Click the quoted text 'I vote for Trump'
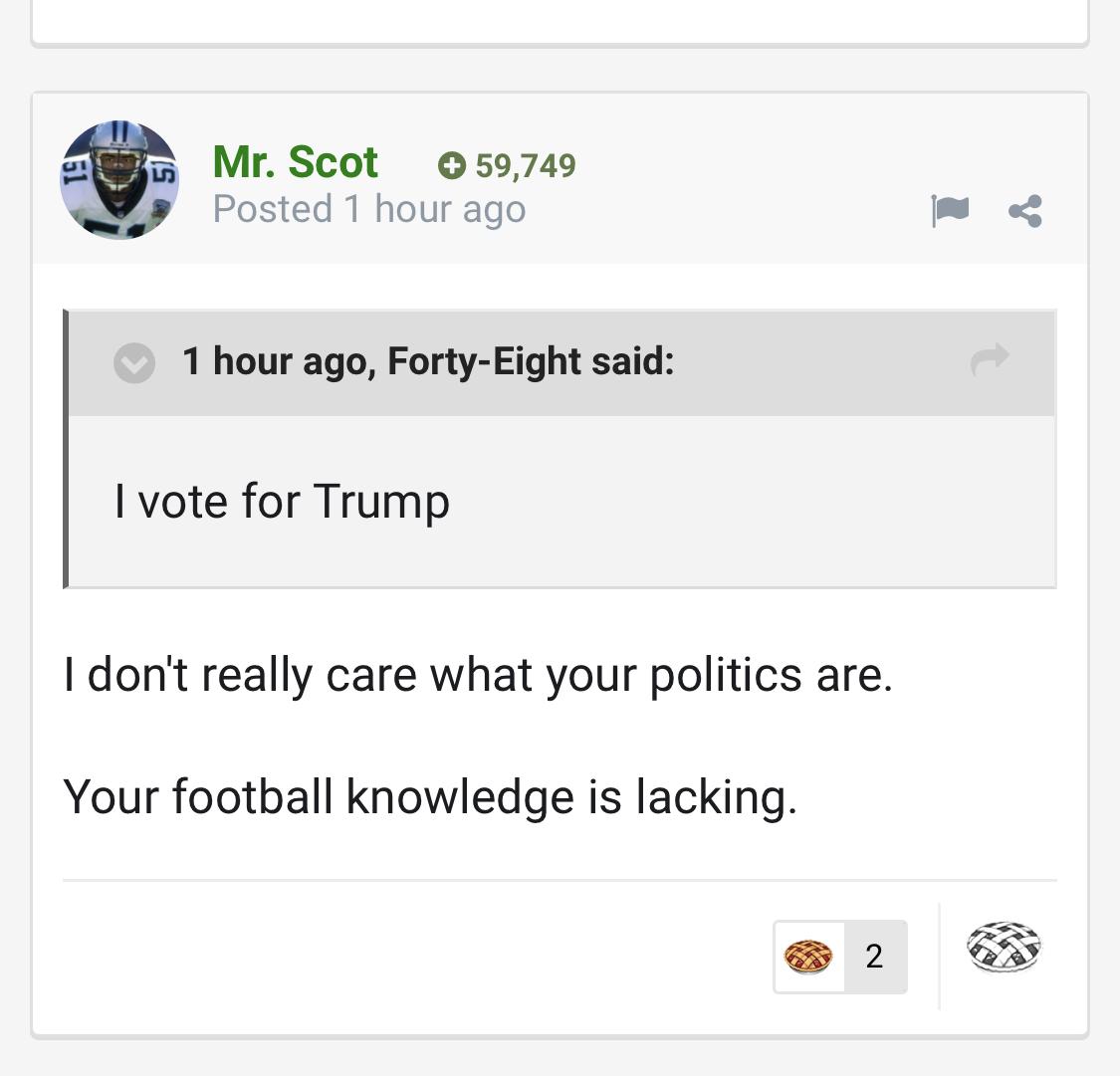Image resolution: width=1120 pixels, height=1076 pixels. [x=282, y=502]
